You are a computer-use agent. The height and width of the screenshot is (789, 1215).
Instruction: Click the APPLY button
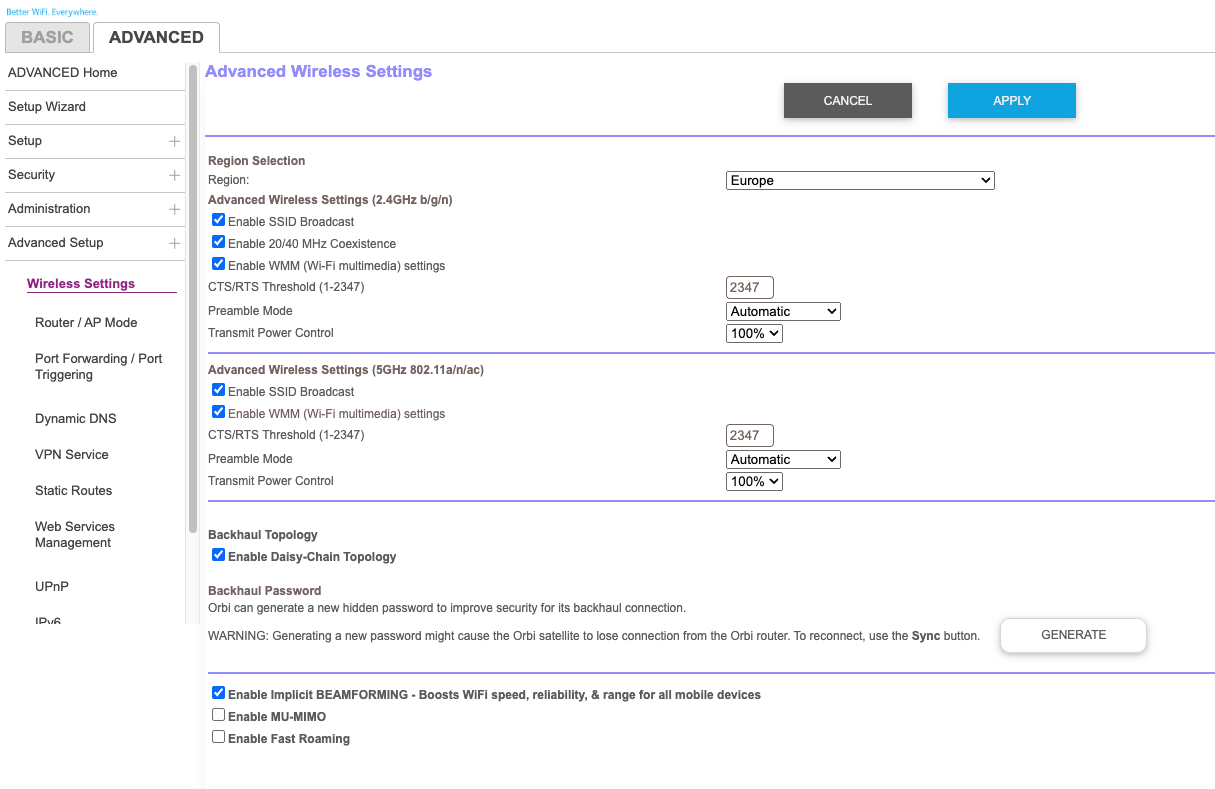[x=1011, y=101]
